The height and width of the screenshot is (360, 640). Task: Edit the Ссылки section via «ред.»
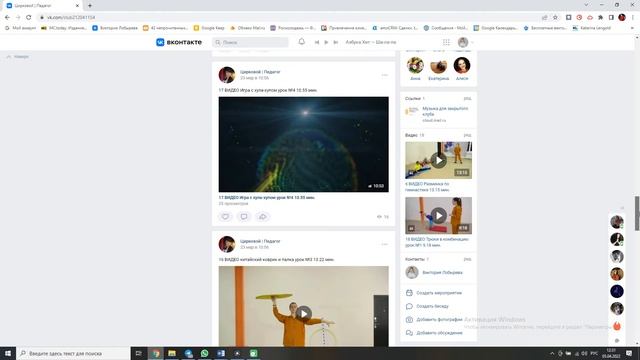[x=467, y=99]
